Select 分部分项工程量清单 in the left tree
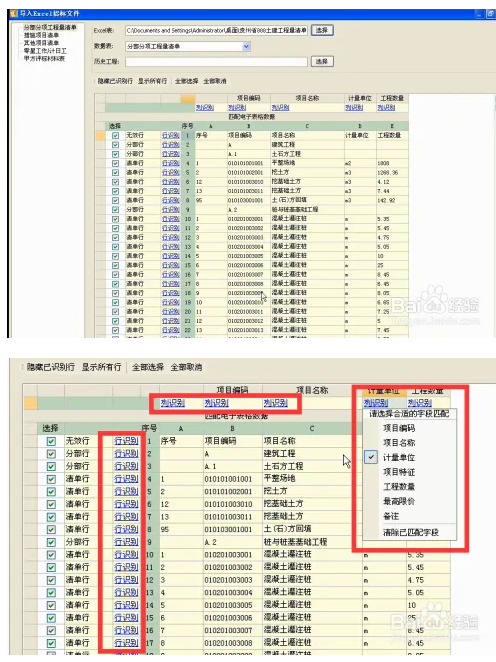 click(x=50, y=27)
